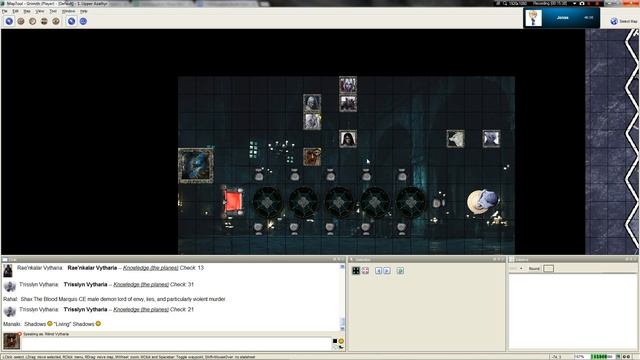Click the zoom percentage field in status bar
The image size is (640, 360).
click(x=581, y=357)
